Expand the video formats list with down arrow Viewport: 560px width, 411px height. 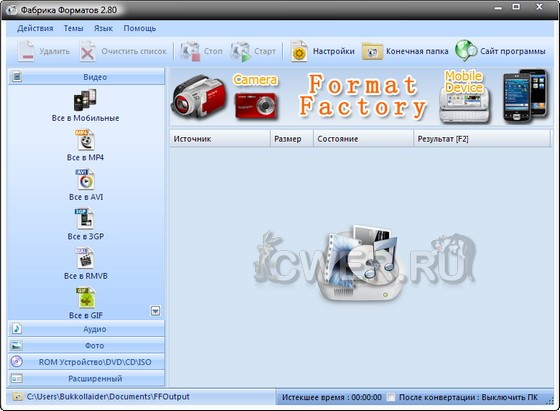point(155,311)
